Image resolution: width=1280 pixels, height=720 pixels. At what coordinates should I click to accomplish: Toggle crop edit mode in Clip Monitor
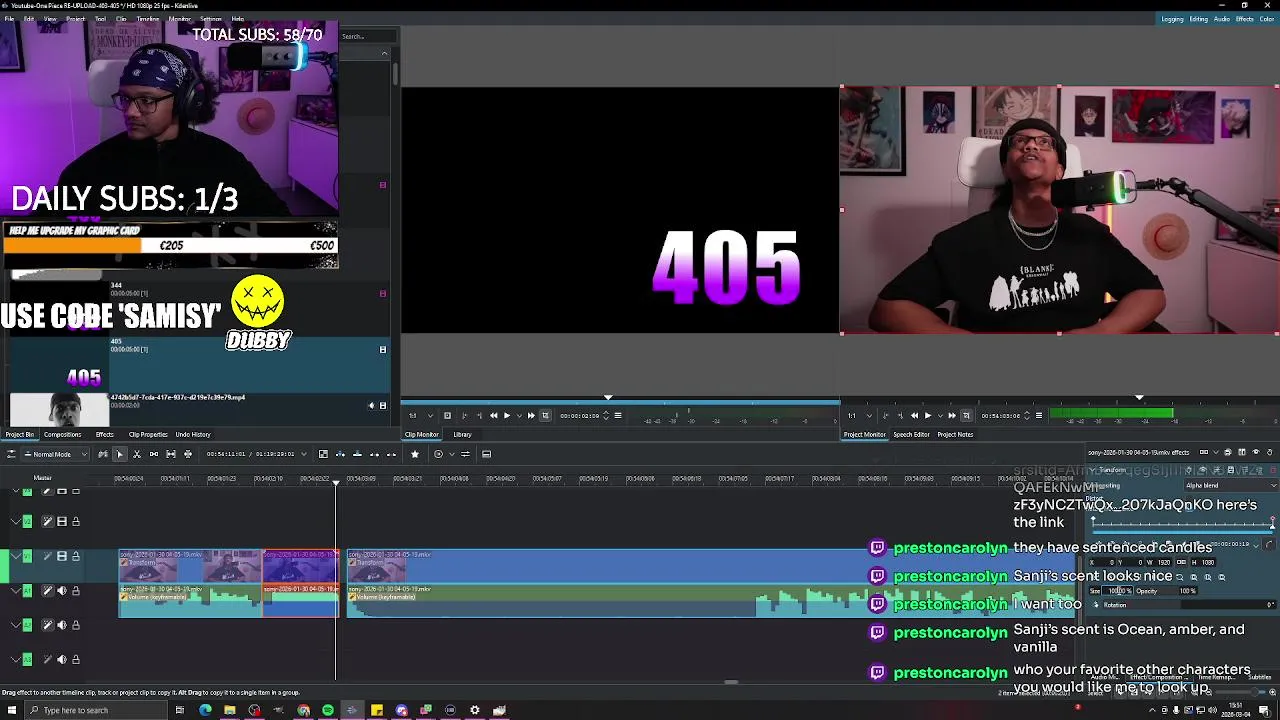pos(545,415)
